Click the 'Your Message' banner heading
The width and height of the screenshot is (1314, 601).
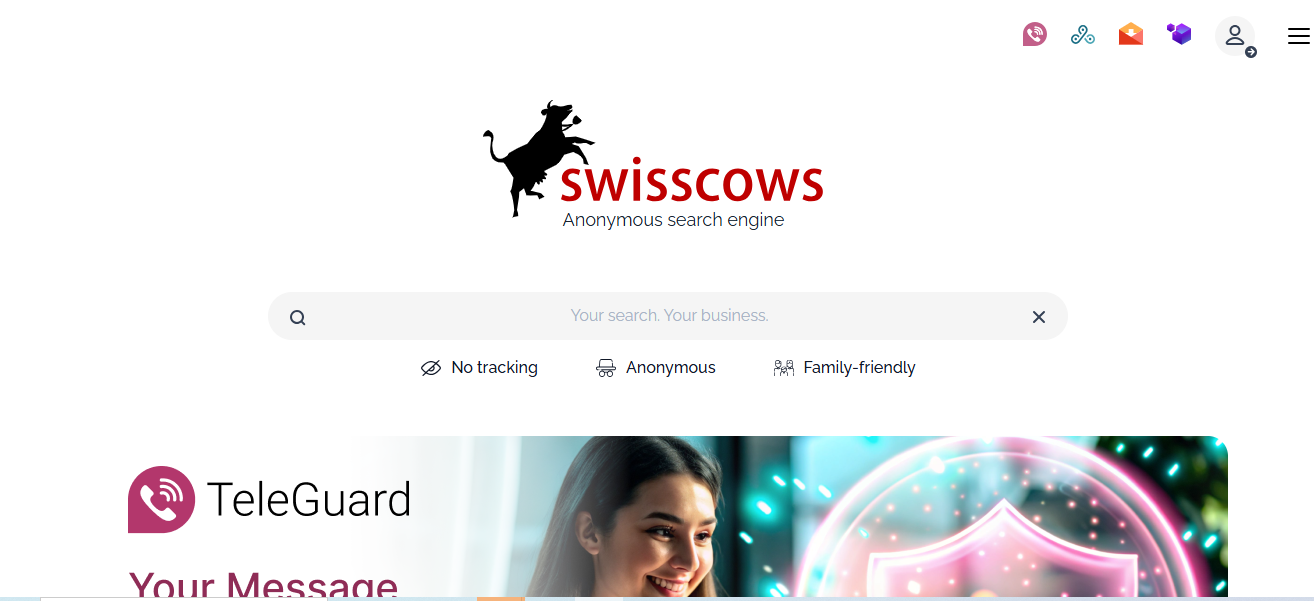click(263, 584)
